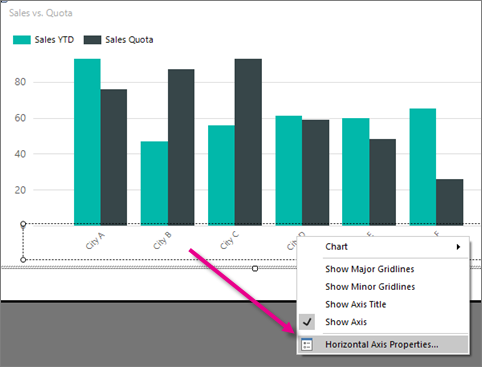Click the City A axis label

coord(95,241)
